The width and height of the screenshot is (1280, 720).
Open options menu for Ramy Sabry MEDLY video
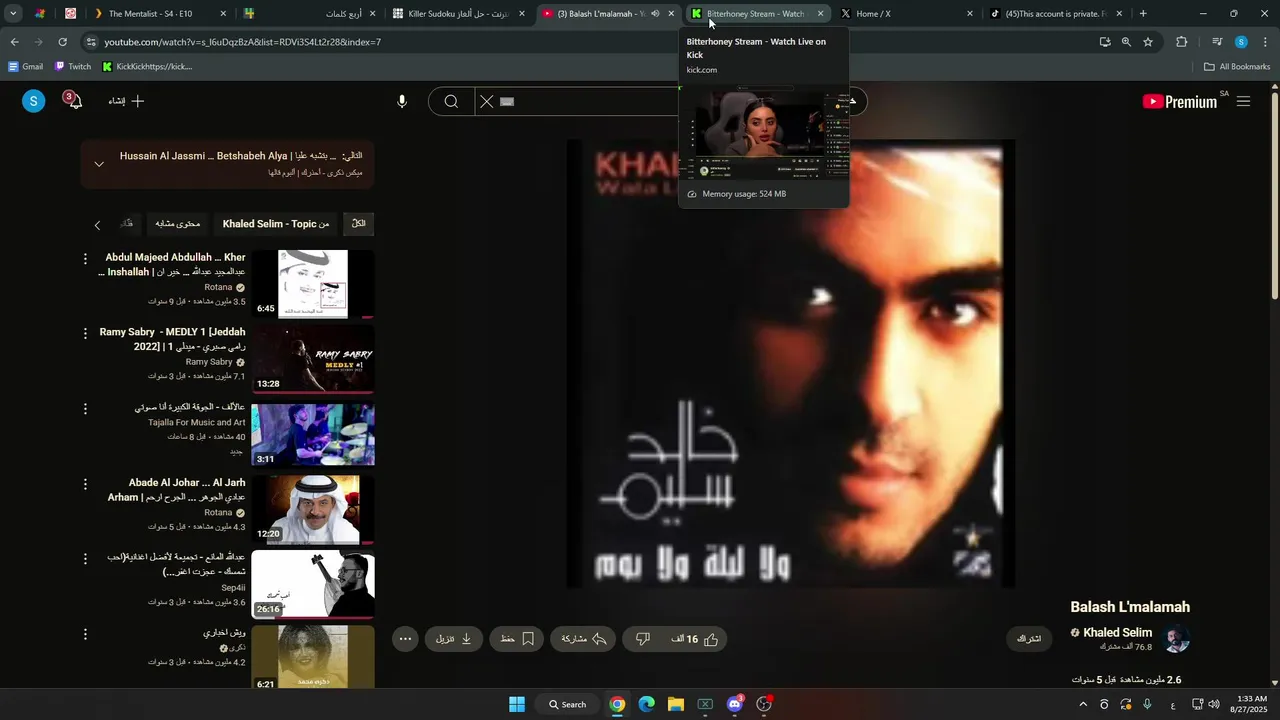click(x=85, y=333)
